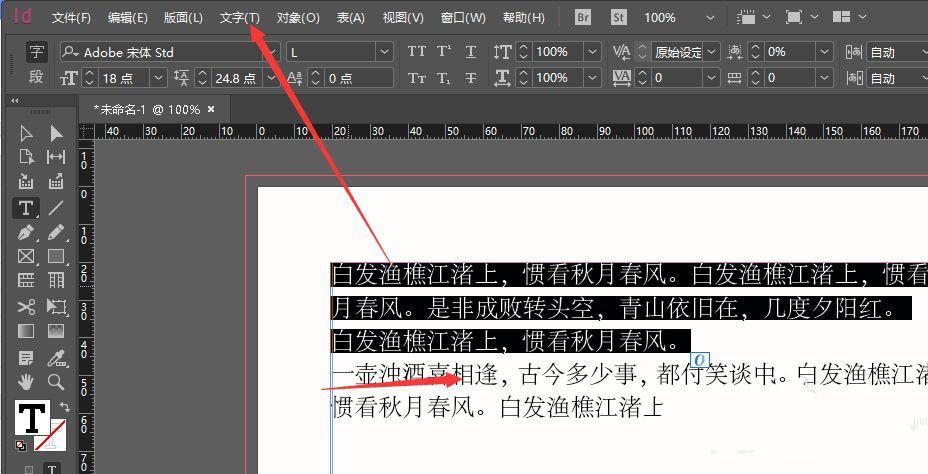Viewport: 928px width, 474px height.
Task: Reset to default fill and stroke
Action: [21, 445]
